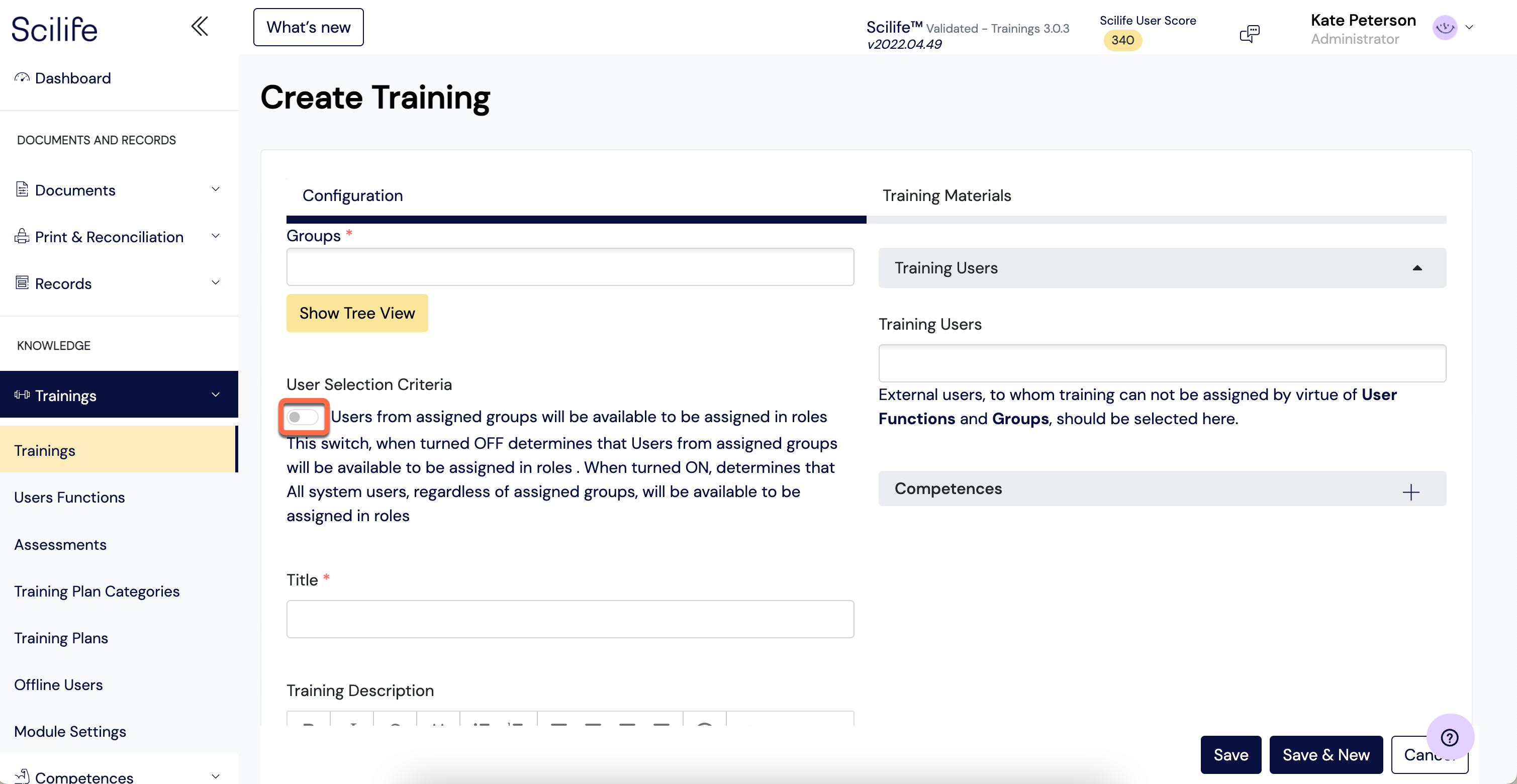1517x784 pixels.
Task: Switch to the Training Materials tab
Action: point(946,195)
